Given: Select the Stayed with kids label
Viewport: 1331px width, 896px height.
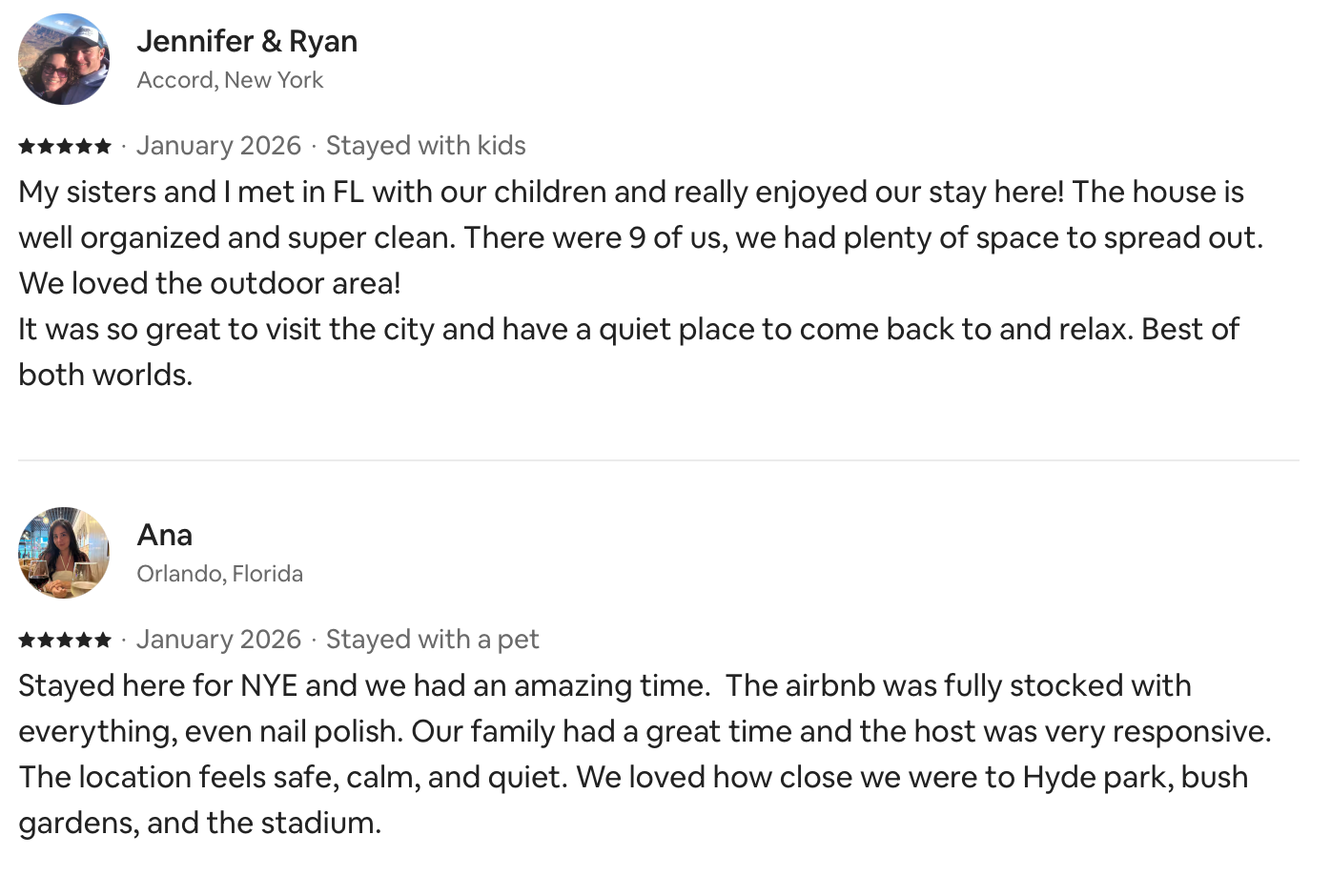Looking at the screenshot, I should 425,146.
